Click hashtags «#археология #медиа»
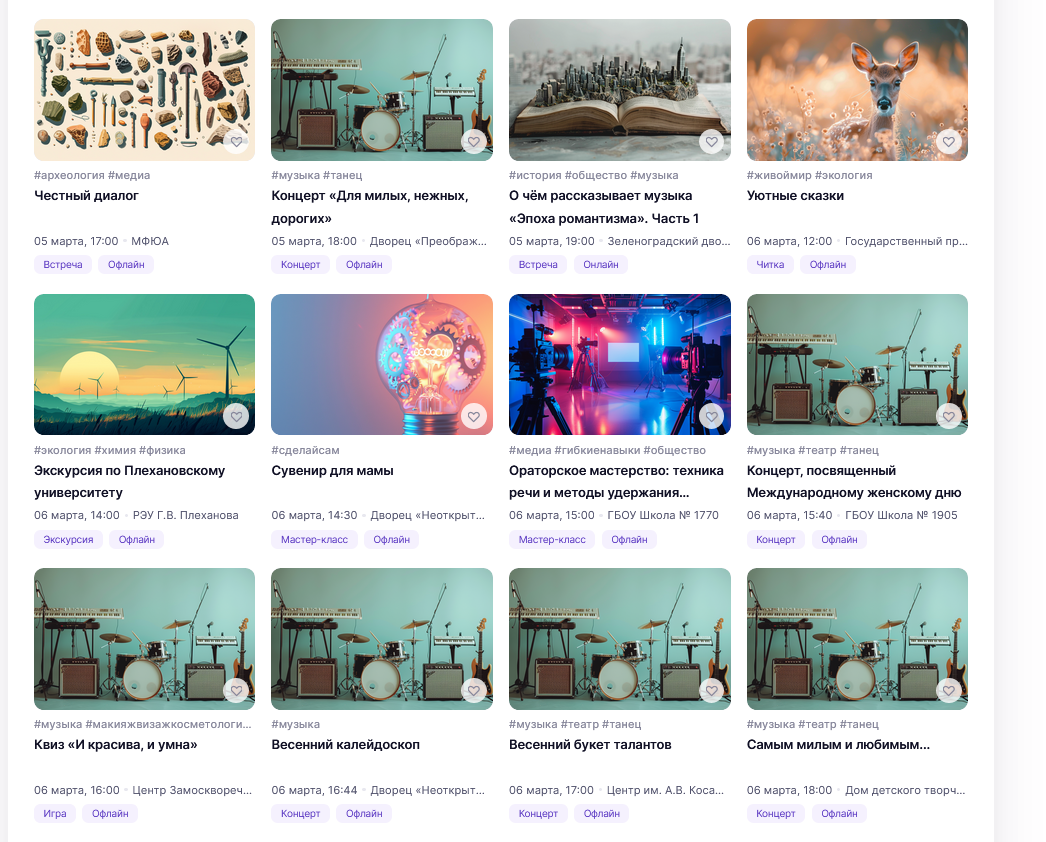This screenshot has height=842, width=1046. click(x=92, y=175)
